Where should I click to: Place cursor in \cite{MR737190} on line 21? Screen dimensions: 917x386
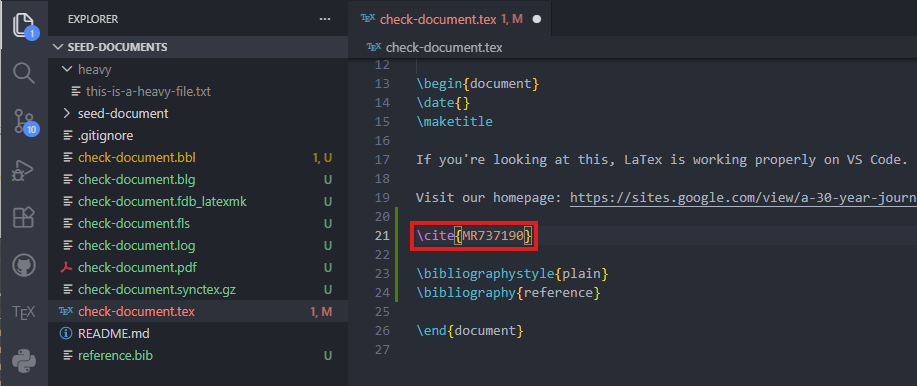pos(474,236)
